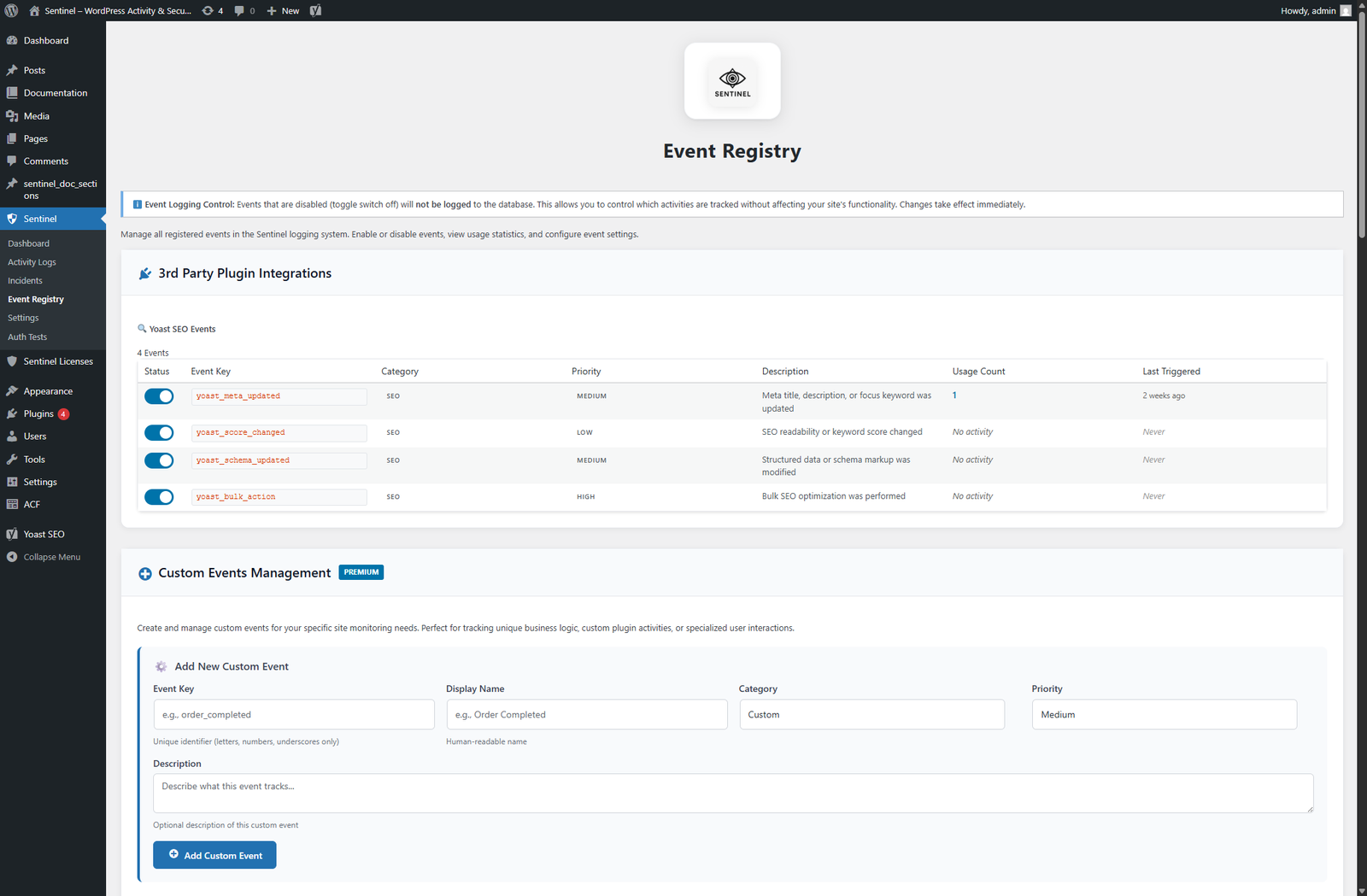
Task: Go to Incidents in Sentinel submenu
Action: click(x=25, y=281)
